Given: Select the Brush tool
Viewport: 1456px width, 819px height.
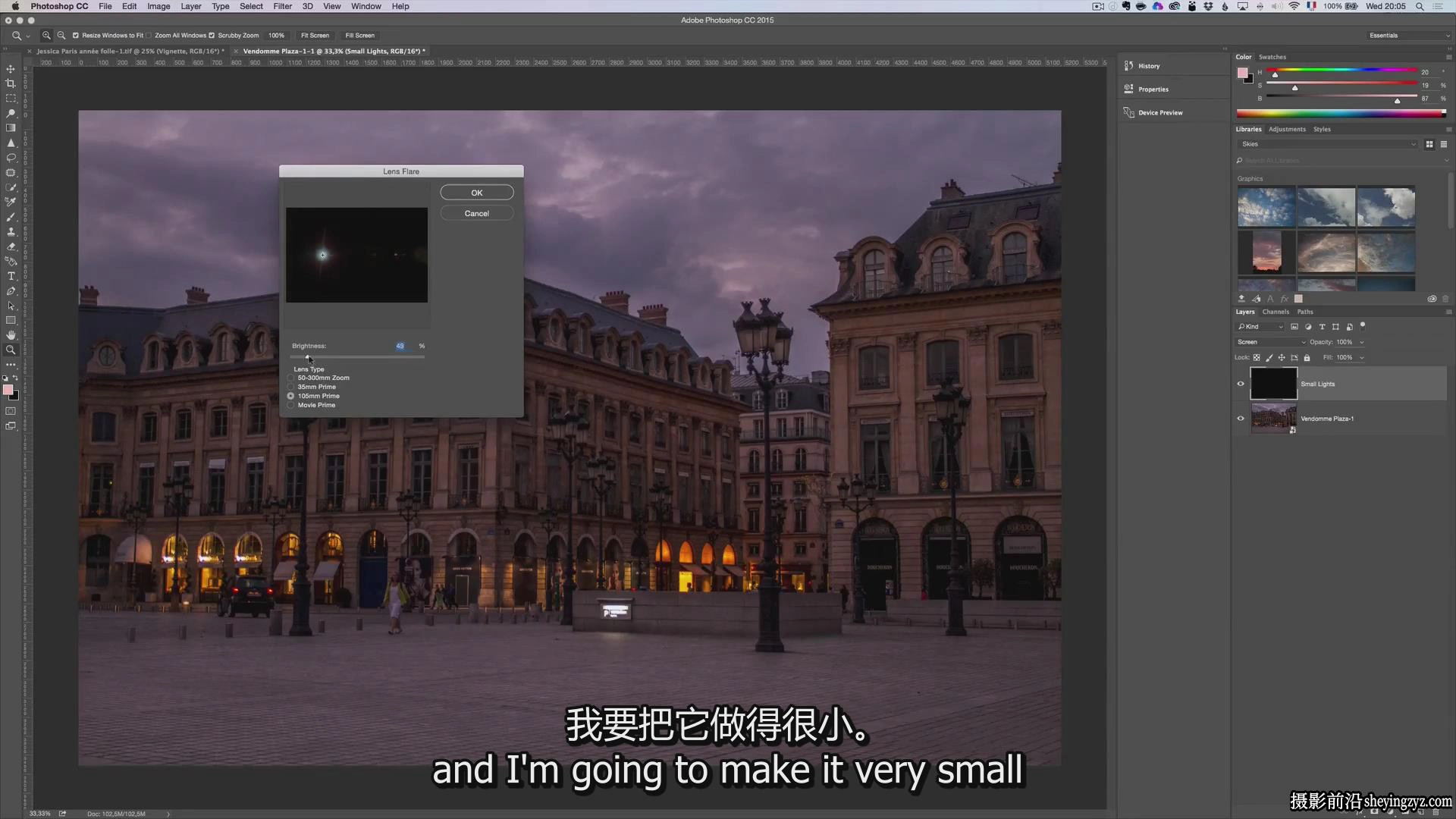Looking at the screenshot, I should [11, 217].
